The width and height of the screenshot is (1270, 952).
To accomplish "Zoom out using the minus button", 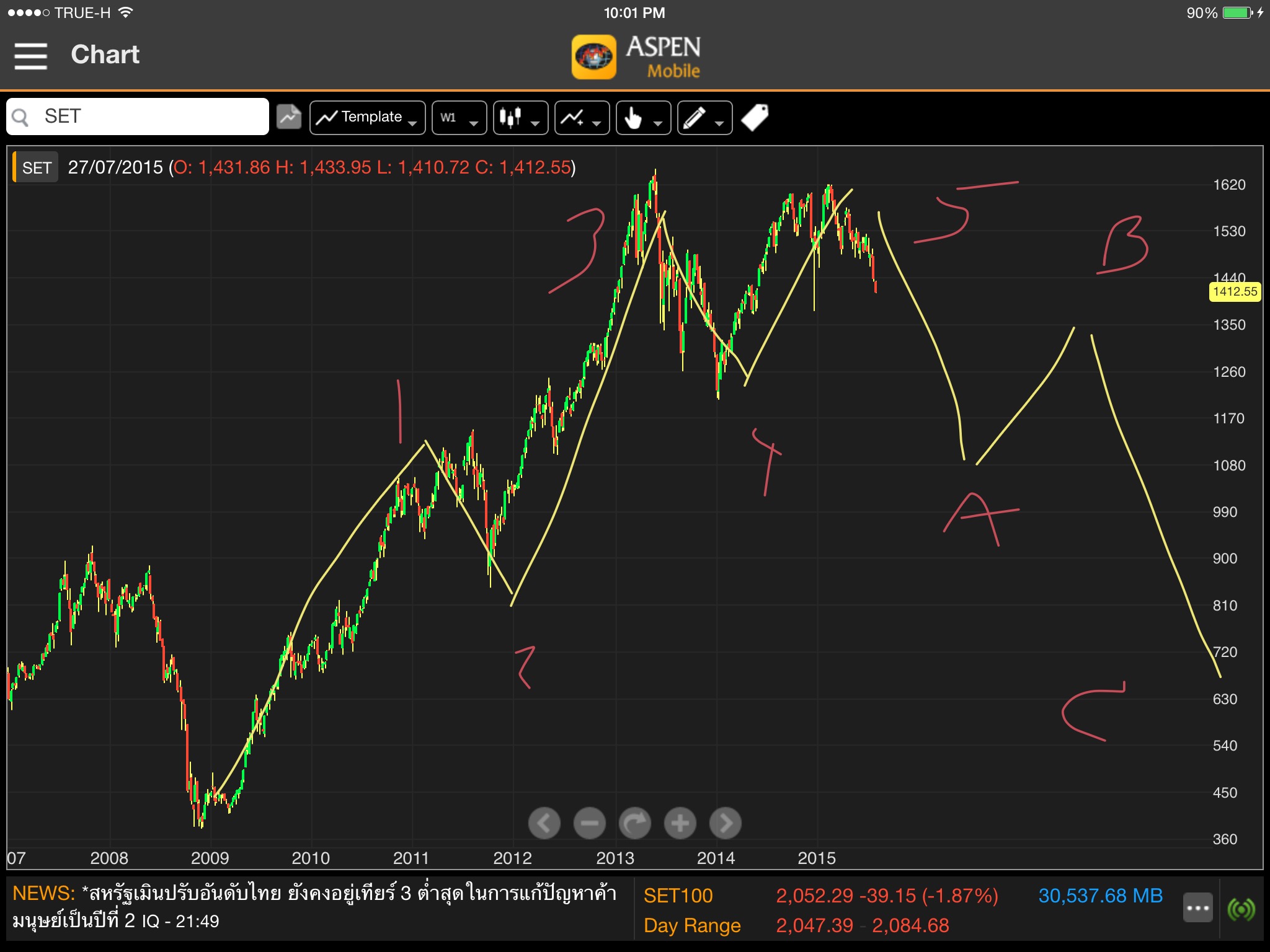I will click(x=589, y=823).
